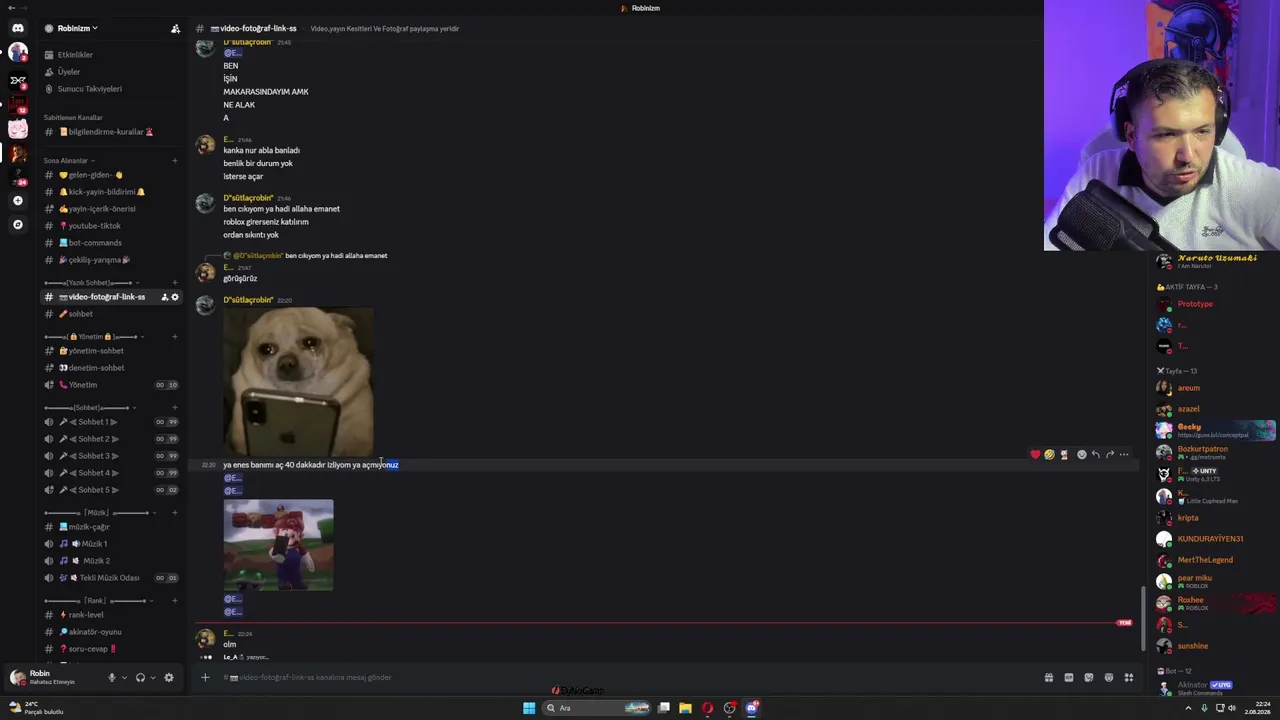Show hidden system tray icons chevron
The width and height of the screenshot is (1280, 720).
(x=1190, y=708)
